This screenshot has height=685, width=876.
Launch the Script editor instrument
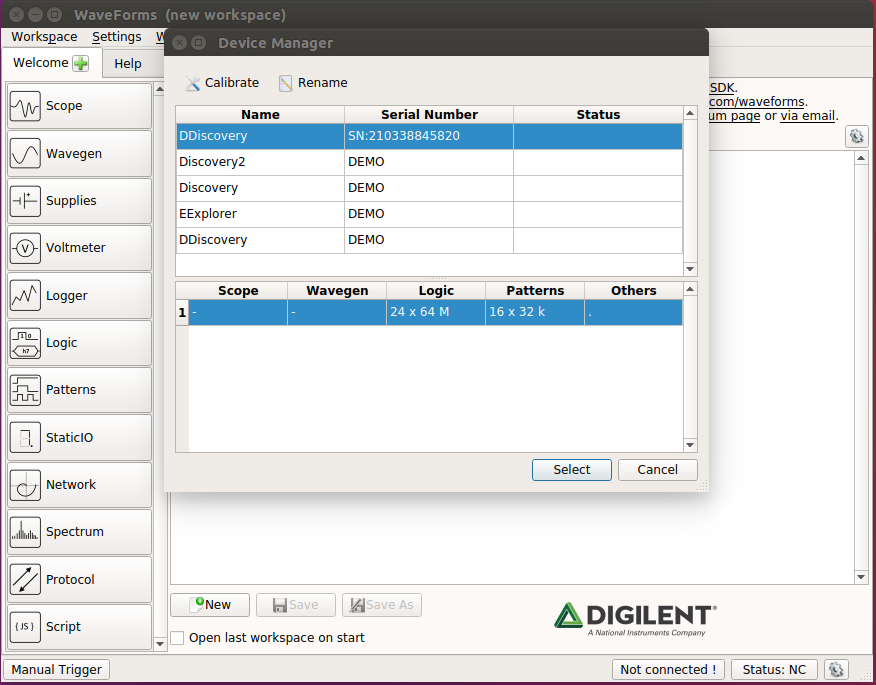pos(79,626)
